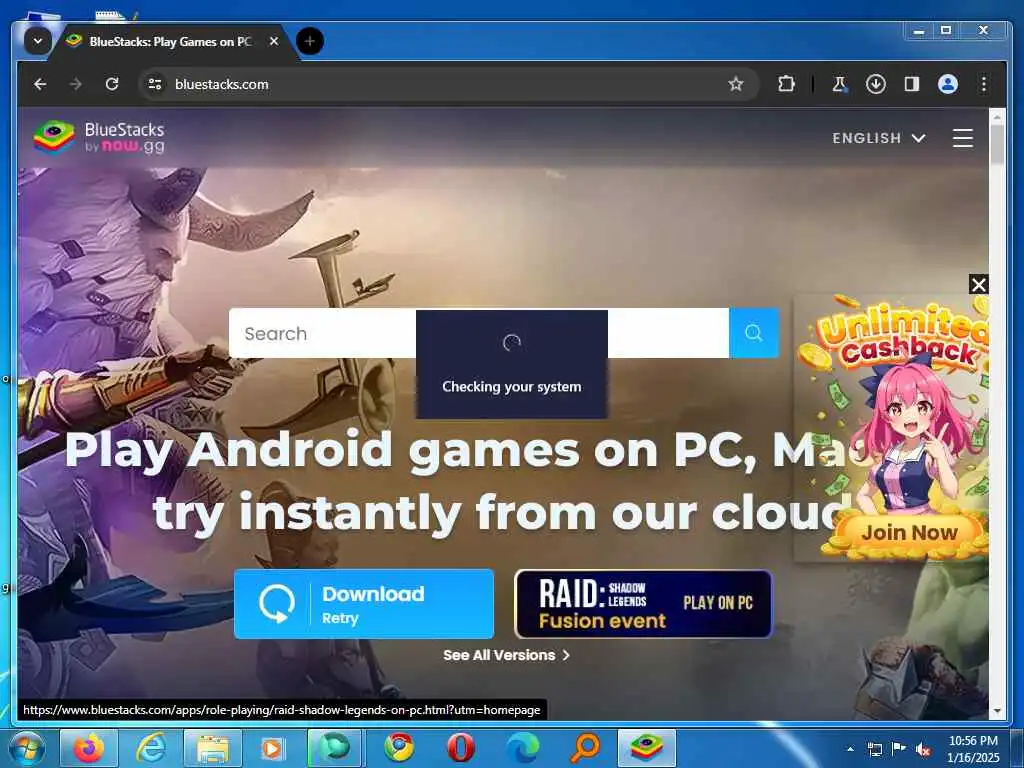Screen dimensions: 1024x768
Task: Switch to Google Chrome in taskbar
Action: [398, 748]
